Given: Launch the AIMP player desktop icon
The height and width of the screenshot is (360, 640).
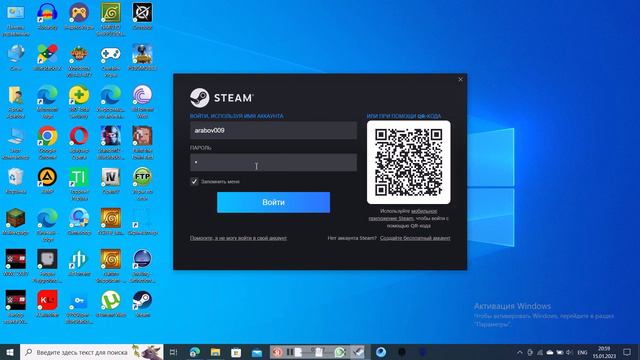Looking at the screenshot, I should 47,177.
